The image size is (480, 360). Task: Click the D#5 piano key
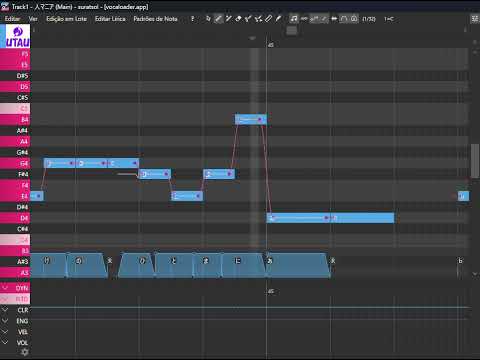(15, 76)
